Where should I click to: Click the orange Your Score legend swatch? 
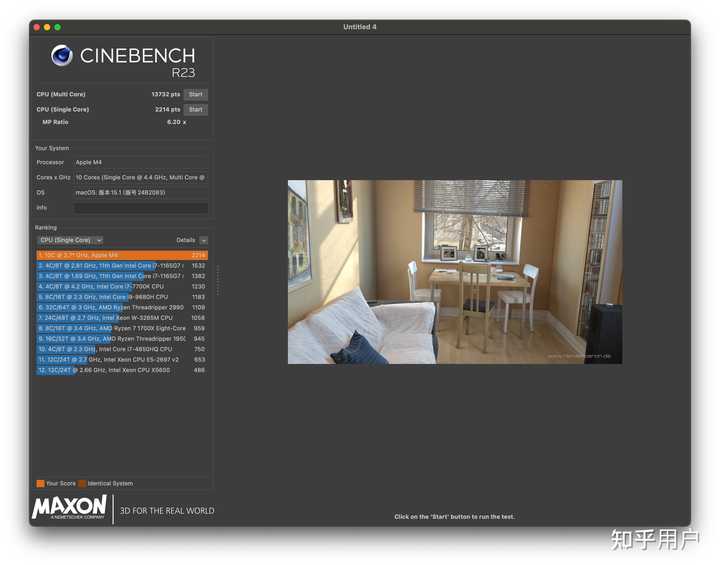[40, 483]
